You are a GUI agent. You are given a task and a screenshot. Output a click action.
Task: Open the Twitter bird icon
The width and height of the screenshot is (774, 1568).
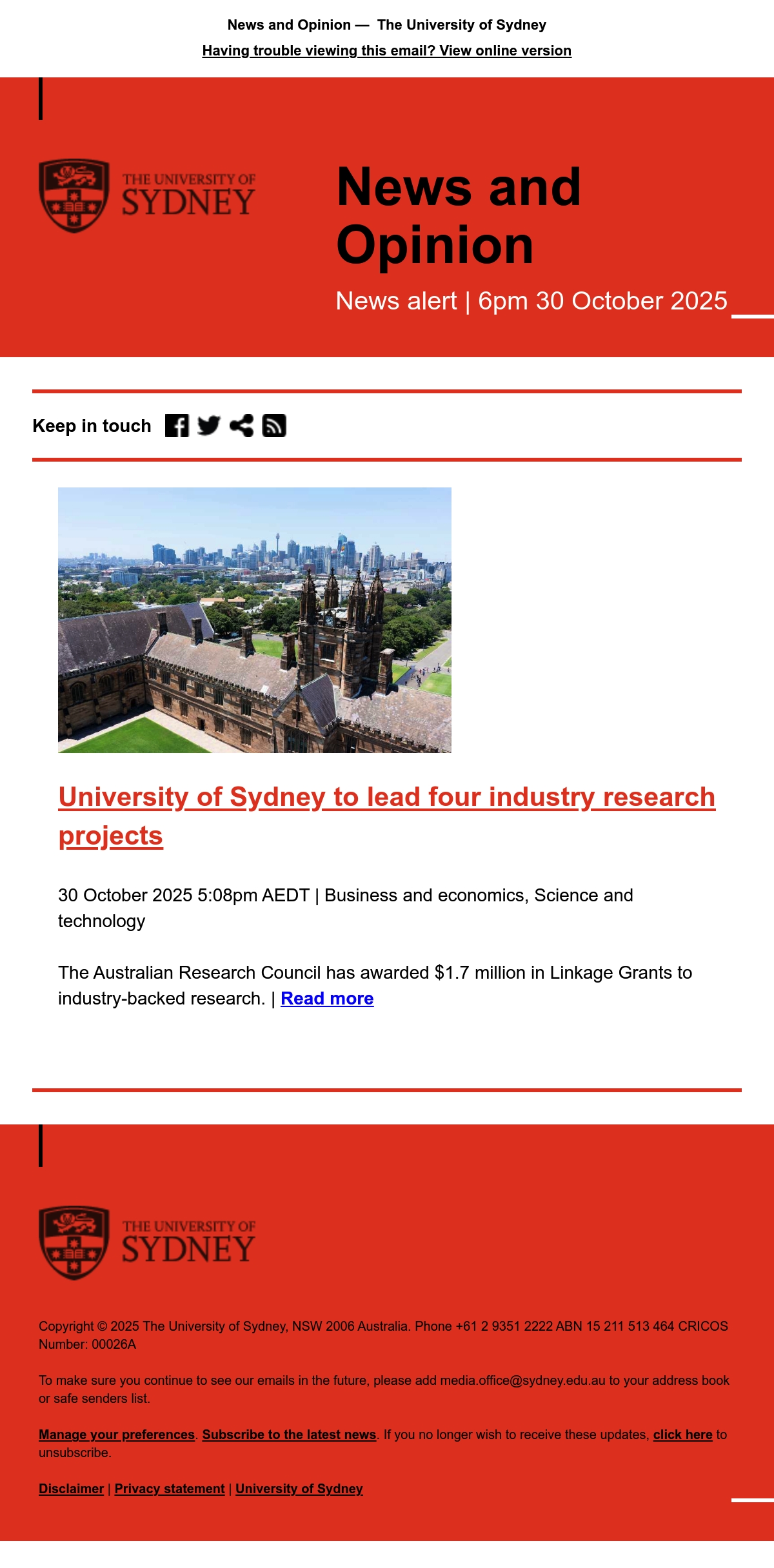click(209, 426)
